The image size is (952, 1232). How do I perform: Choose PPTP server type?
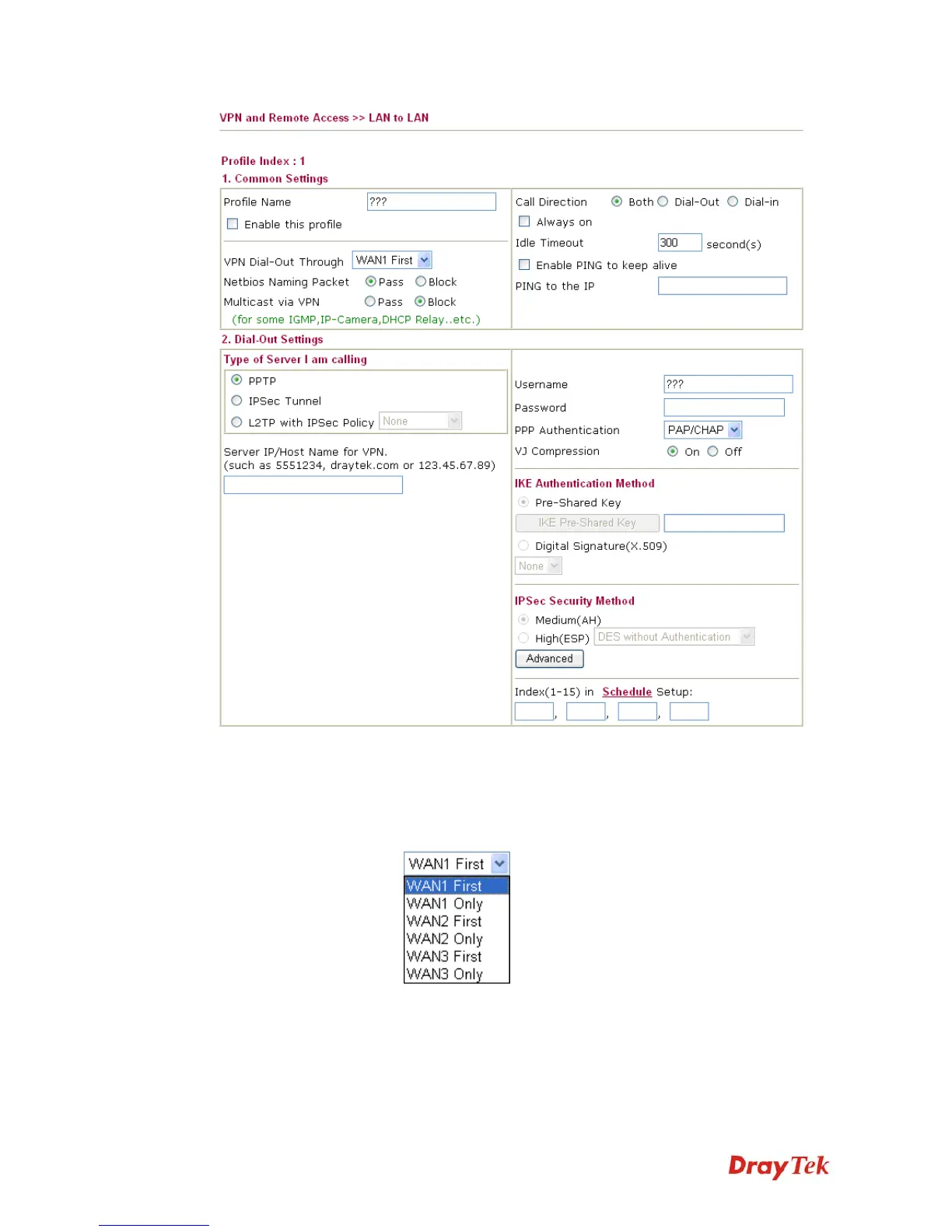point(236,380)
